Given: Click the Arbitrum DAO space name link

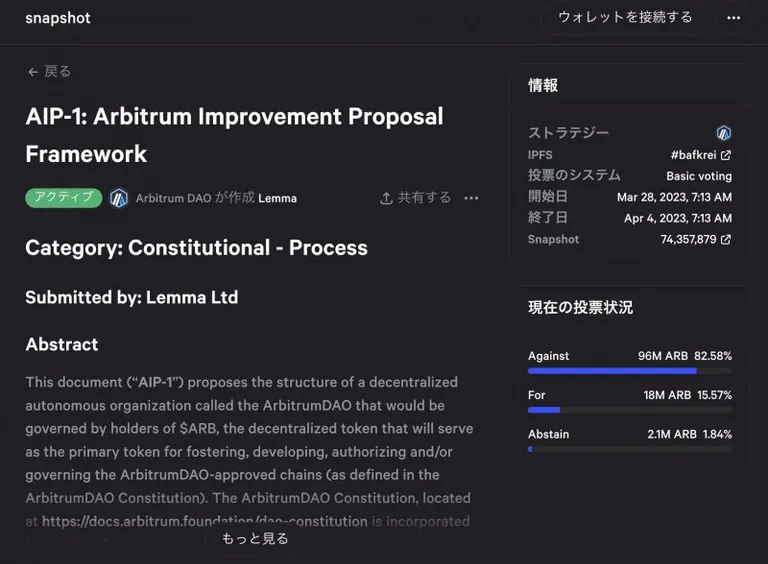Looking at the screenshot, I should (173, 198).
